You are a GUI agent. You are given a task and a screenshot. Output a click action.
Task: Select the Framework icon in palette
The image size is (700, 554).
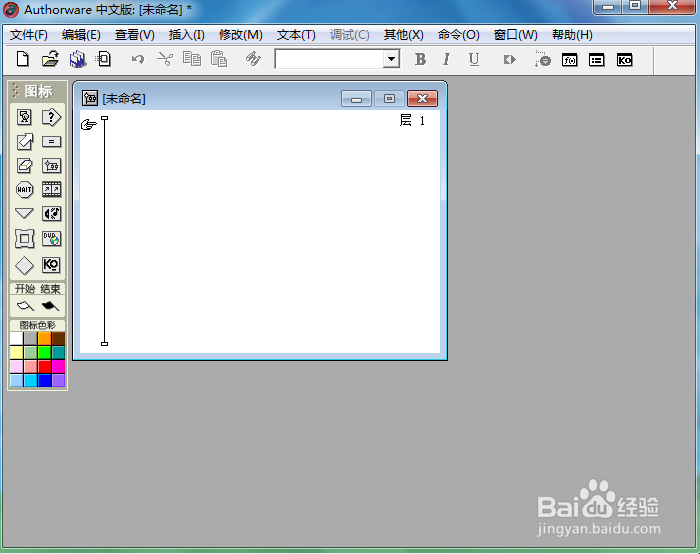(25, 239)
